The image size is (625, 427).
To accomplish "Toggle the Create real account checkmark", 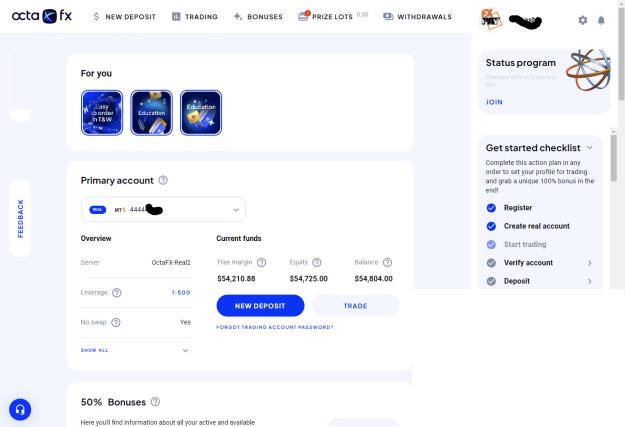I will click(491, 226).
